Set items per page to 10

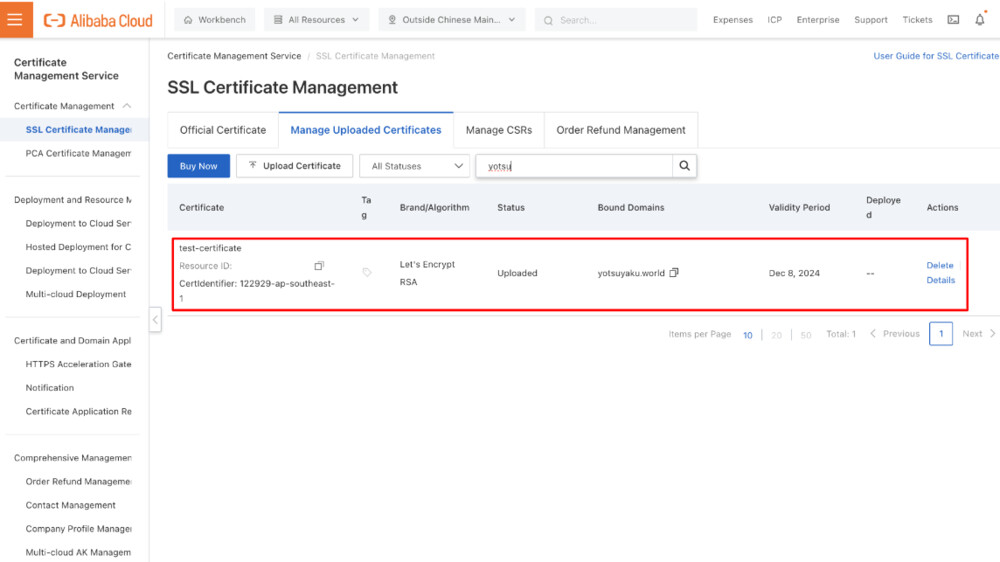pos(747,335)
